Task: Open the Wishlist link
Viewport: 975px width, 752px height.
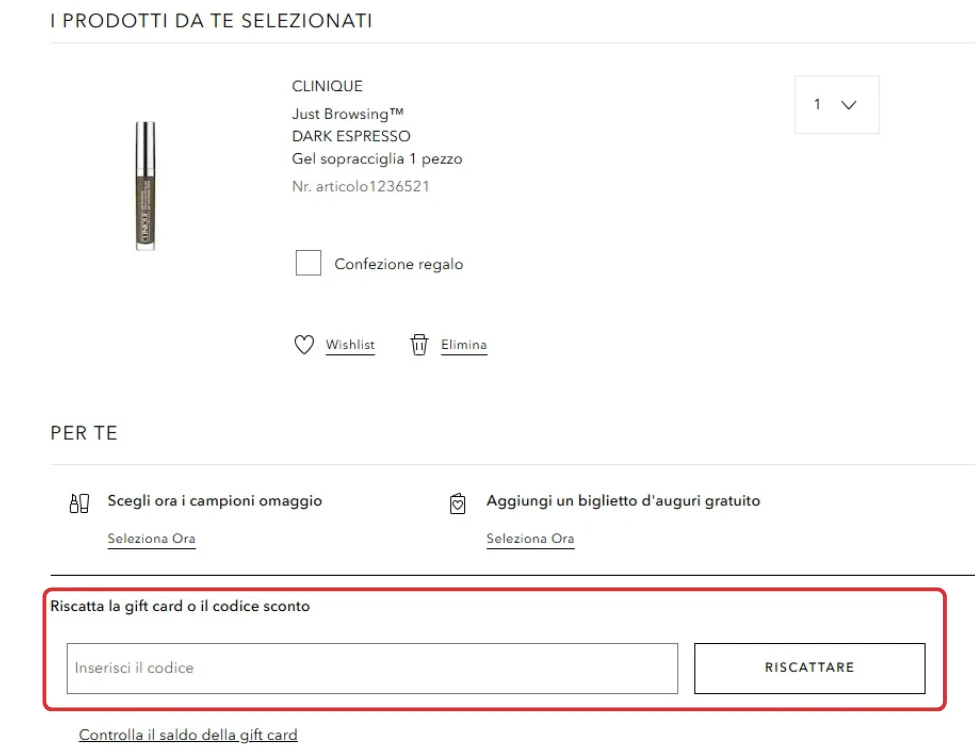Action: tap(350, 344)
